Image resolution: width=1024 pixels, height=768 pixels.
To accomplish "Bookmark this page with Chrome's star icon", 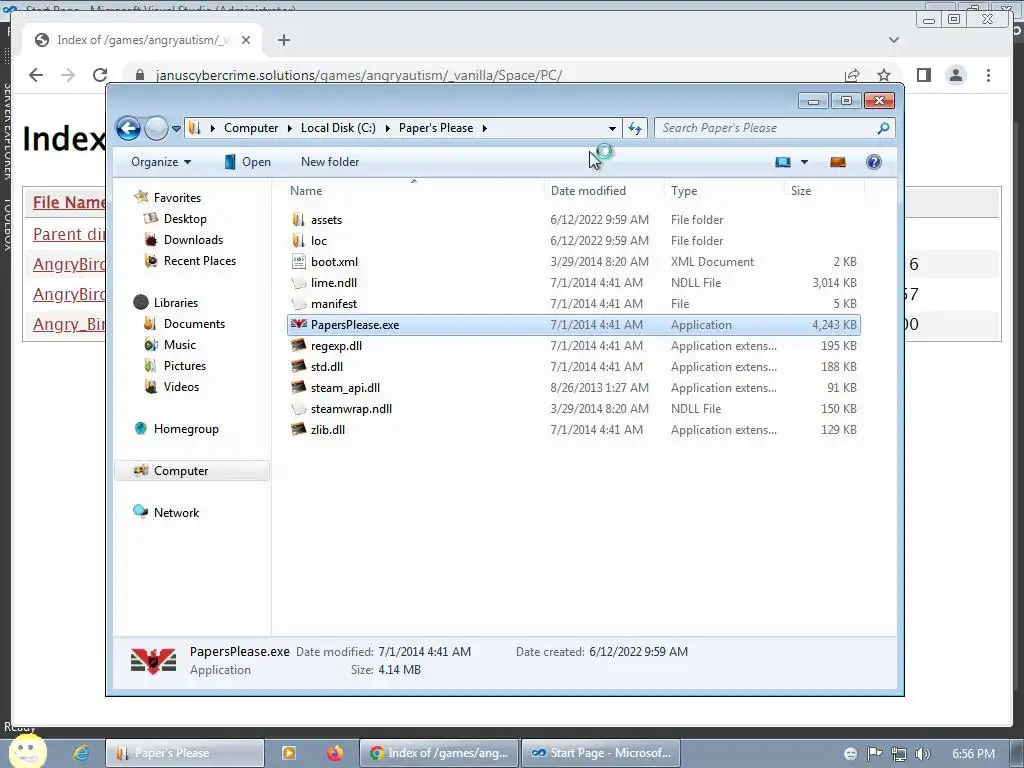I will coord(884,75).
